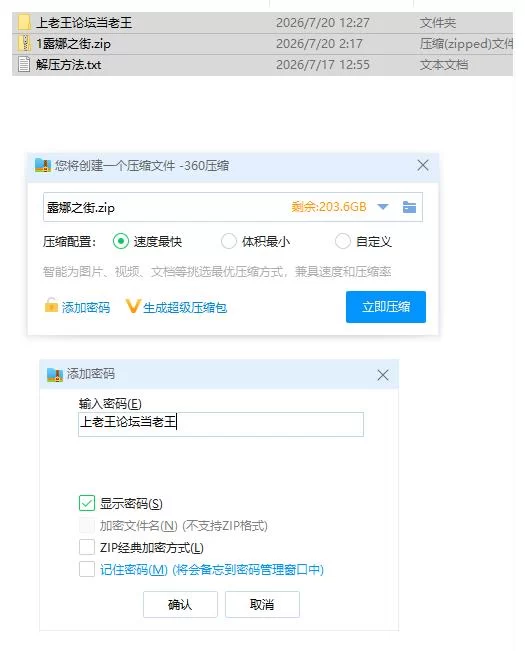Click the 360压缩 logo in the compress dialog title

pos(43,165)
